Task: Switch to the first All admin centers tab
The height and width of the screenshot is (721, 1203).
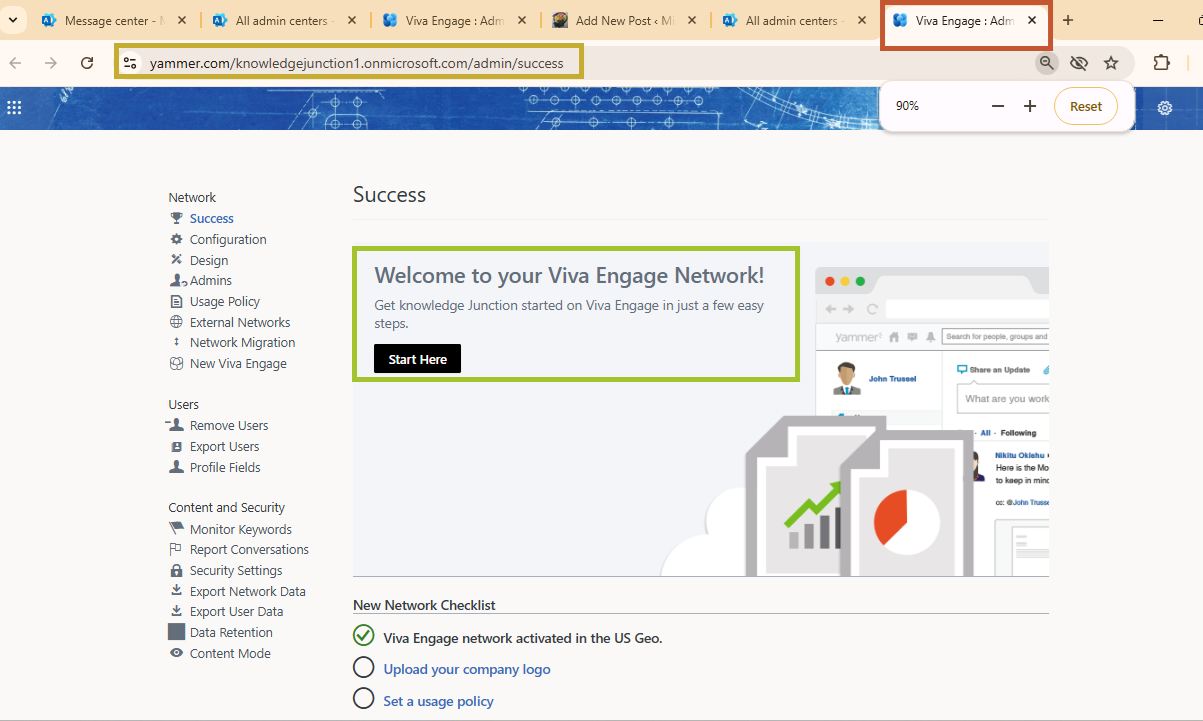Action: (x=284, y=20)
